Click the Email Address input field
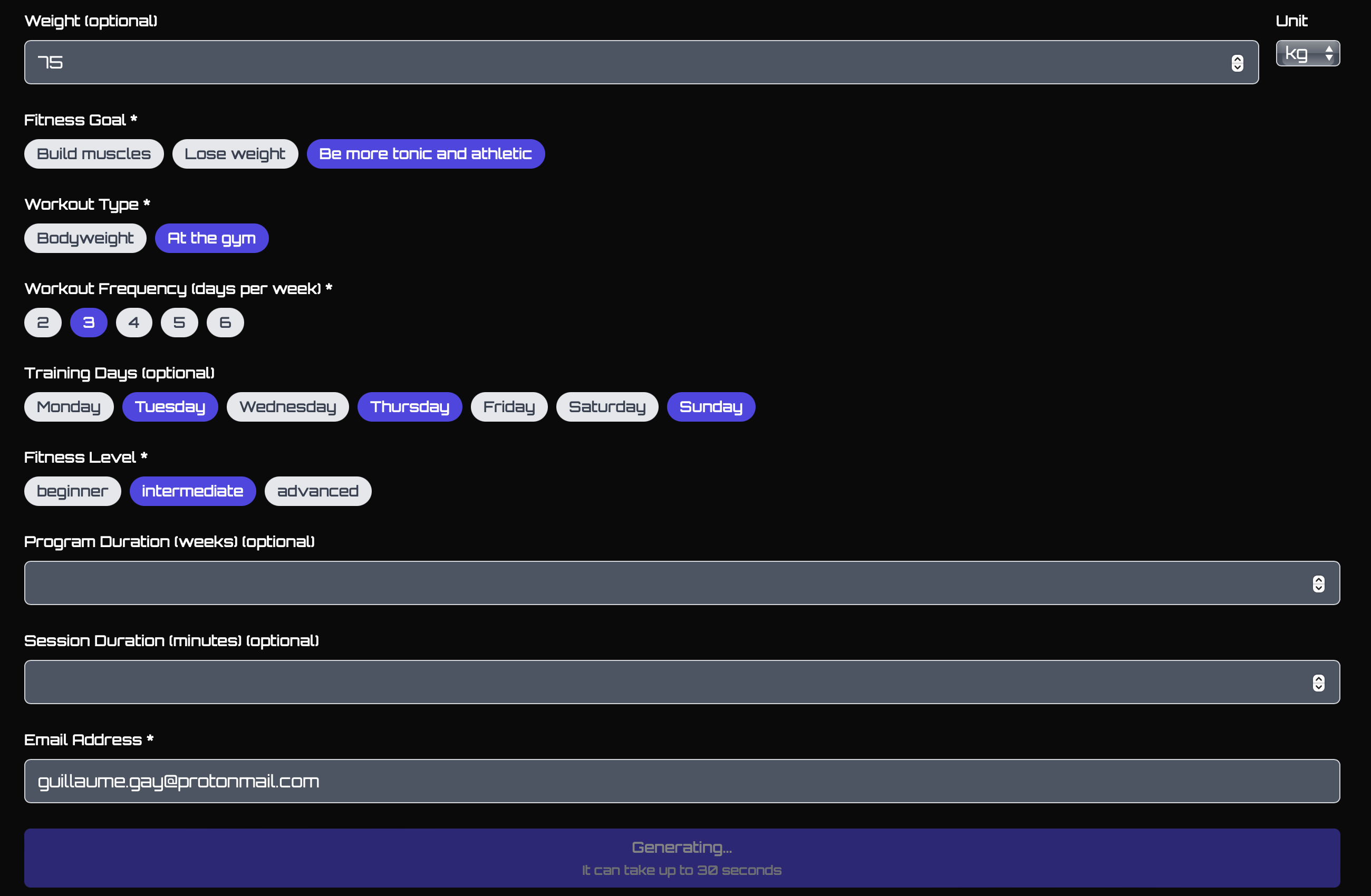This screenshot has height=896, width=1371. click(x=681, y=781)
